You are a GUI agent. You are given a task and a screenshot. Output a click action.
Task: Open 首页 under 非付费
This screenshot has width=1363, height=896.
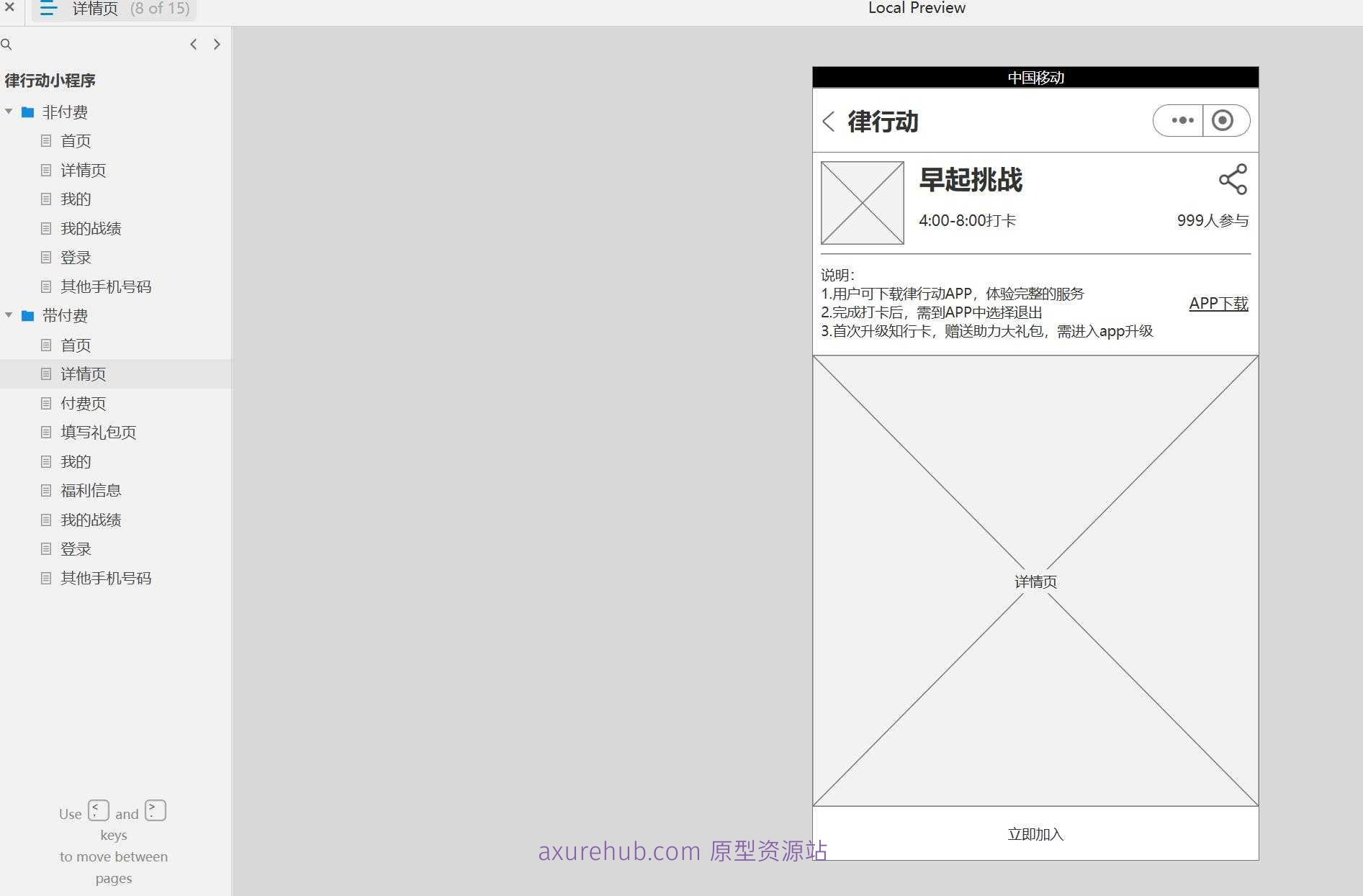point(76,141)
